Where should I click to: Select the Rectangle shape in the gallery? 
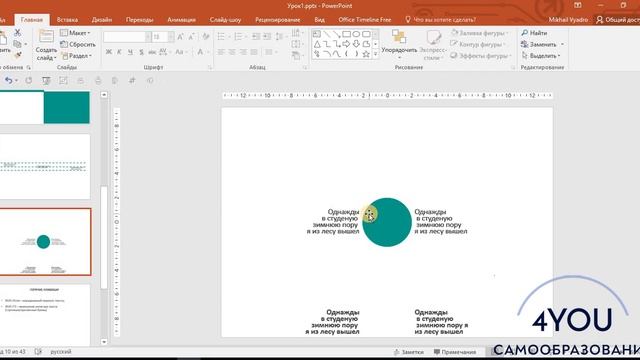point(347,34)
